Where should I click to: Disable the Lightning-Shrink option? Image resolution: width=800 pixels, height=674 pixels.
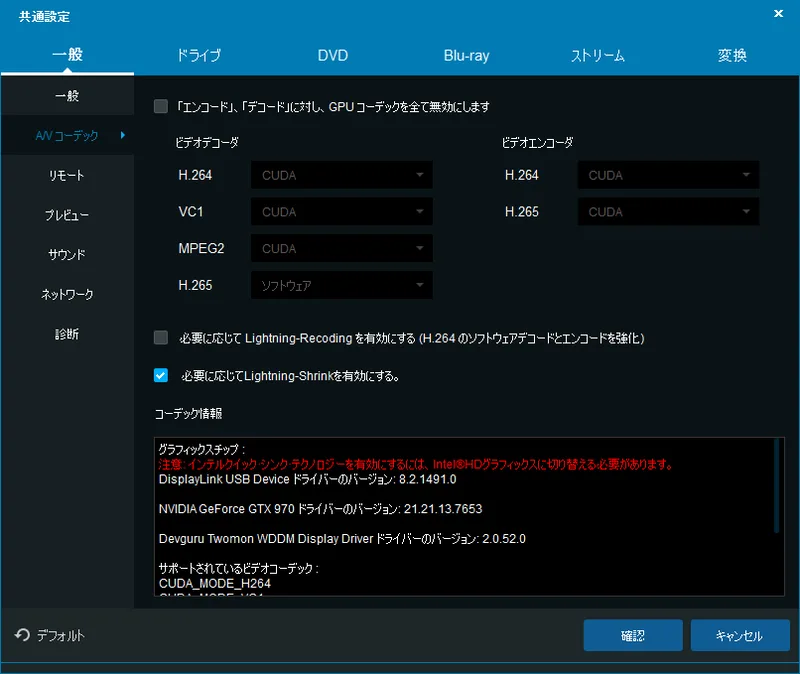160,376
